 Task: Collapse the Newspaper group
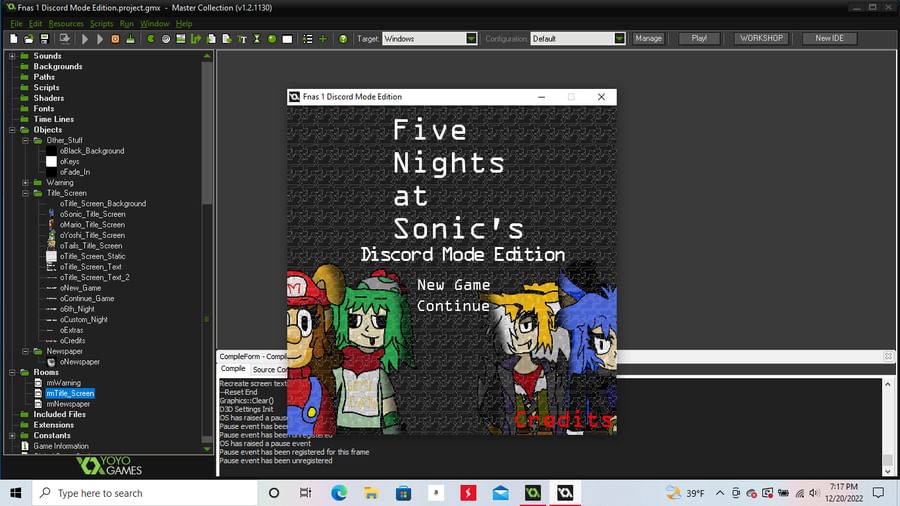pyautogui.click(x=25, y=351)
